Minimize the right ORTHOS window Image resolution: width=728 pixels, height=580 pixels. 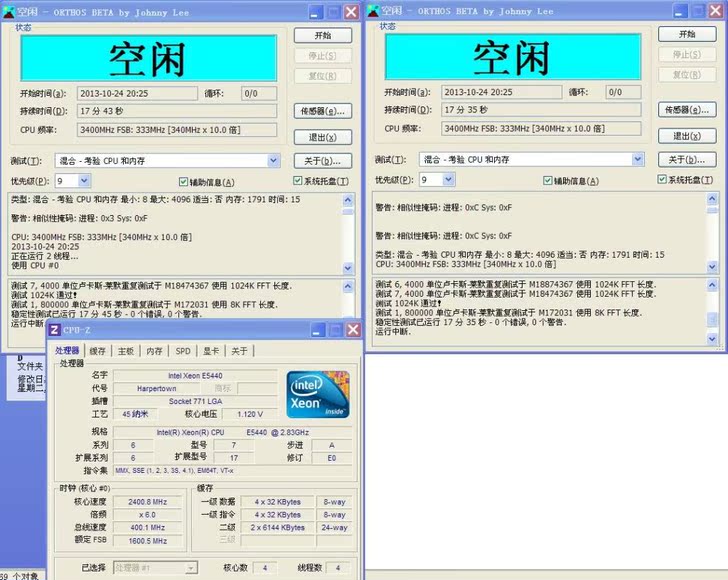pyautogui.click(x=679, y=12)
